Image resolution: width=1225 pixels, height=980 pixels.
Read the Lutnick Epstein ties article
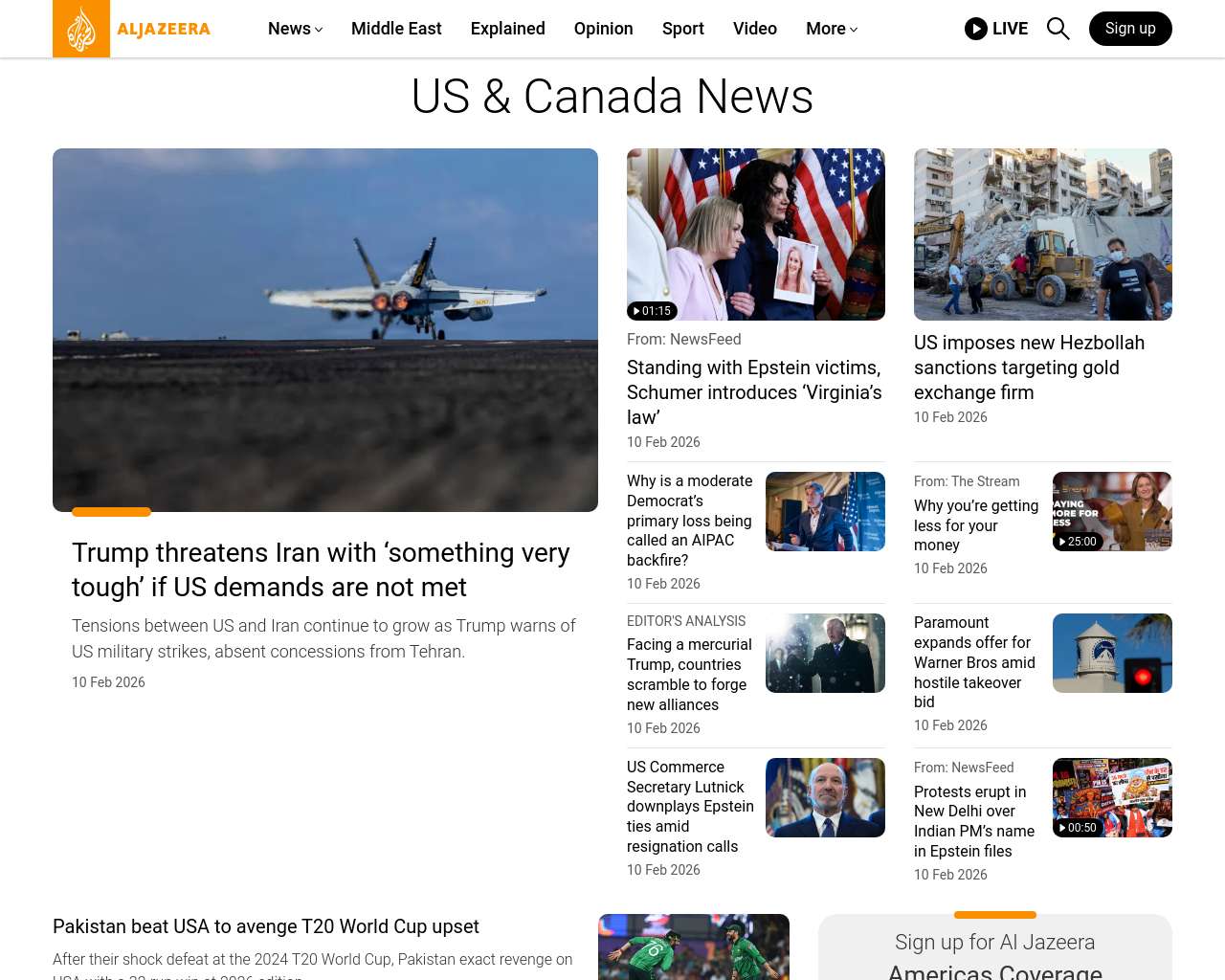pyautogui.click(x=690, y=807)
